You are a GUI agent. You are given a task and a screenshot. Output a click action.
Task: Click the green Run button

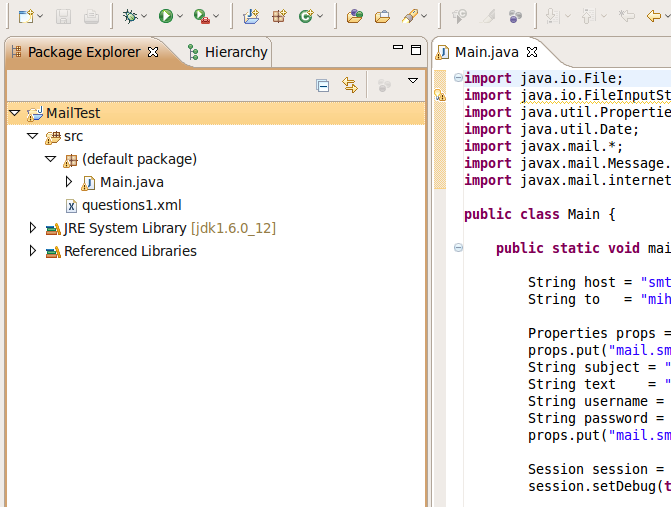coord(166,16)
